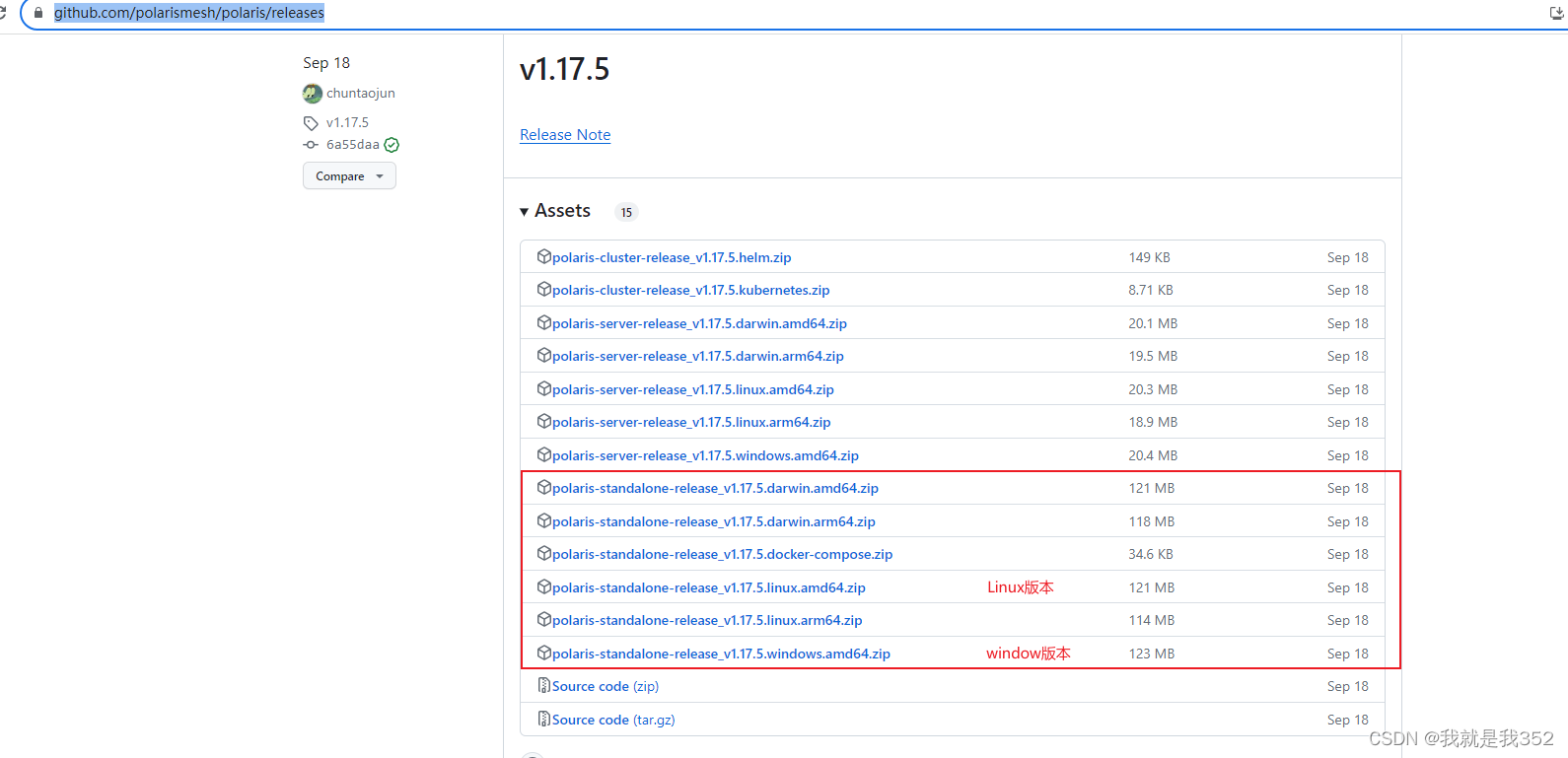Image resolution: width=1568 pixels, height=758 pixels.
Task: Download polaris-standalone-release_v1.17.5.darwin.arm64.zip
Action: tap(714, 521)
